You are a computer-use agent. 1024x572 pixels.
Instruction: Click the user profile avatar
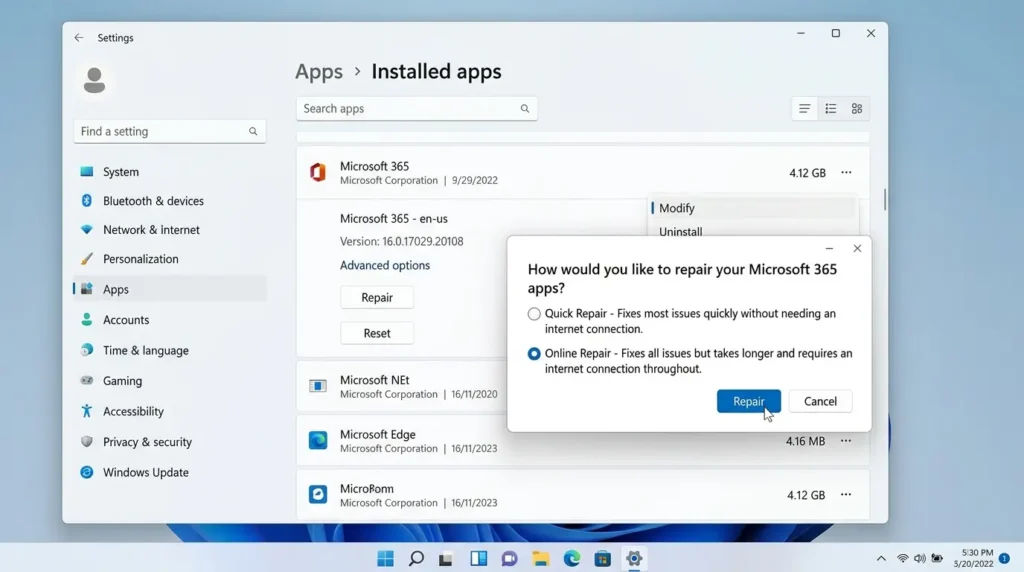(x=94, y=80)
